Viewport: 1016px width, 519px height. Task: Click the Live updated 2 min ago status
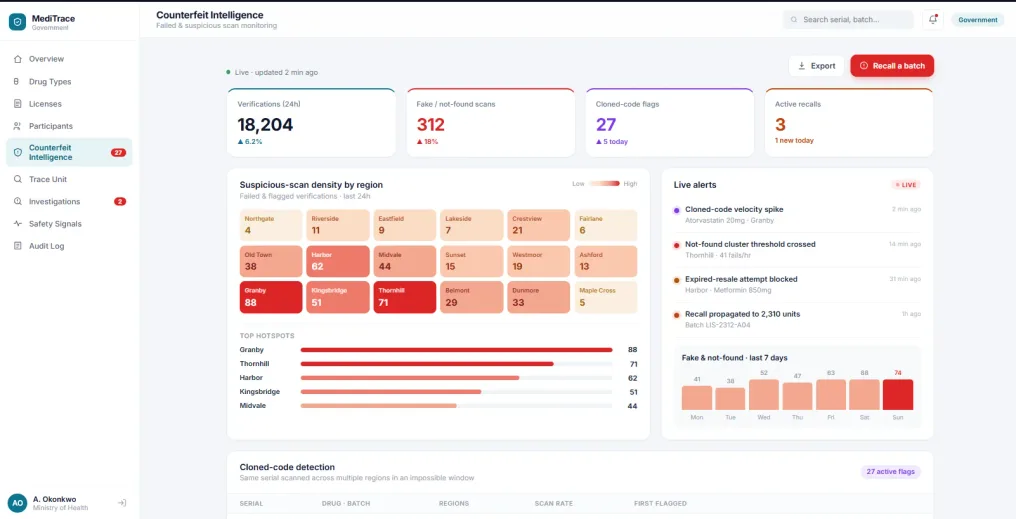click(272, 73)
